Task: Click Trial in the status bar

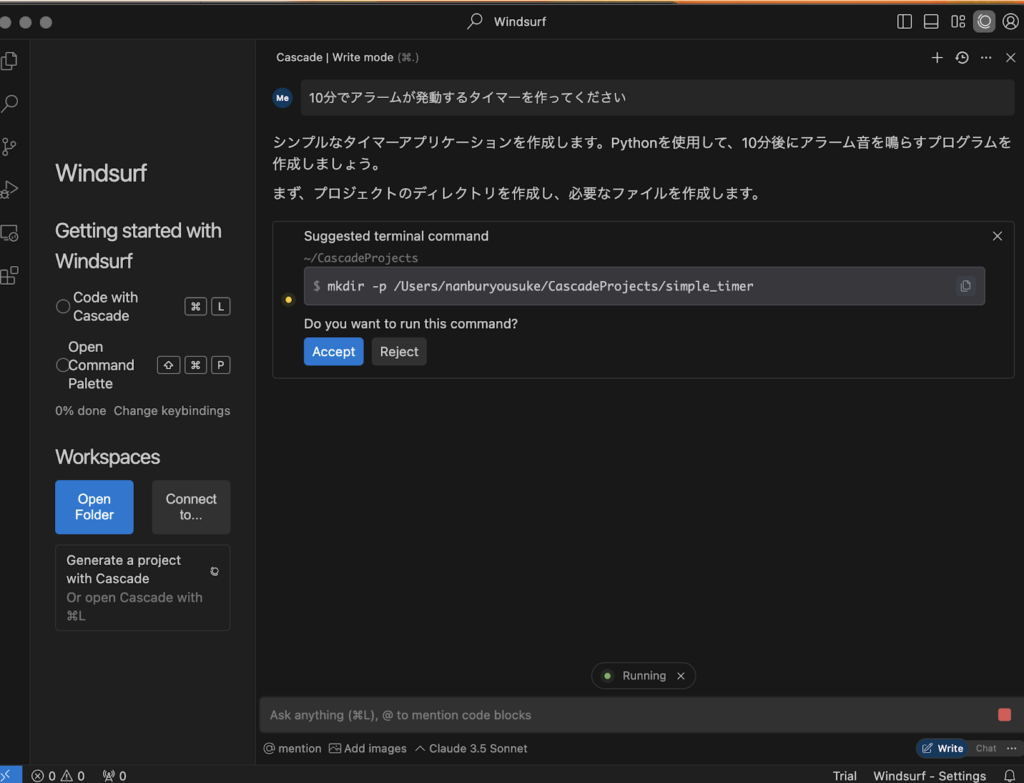Action: [x=844, y=776]
